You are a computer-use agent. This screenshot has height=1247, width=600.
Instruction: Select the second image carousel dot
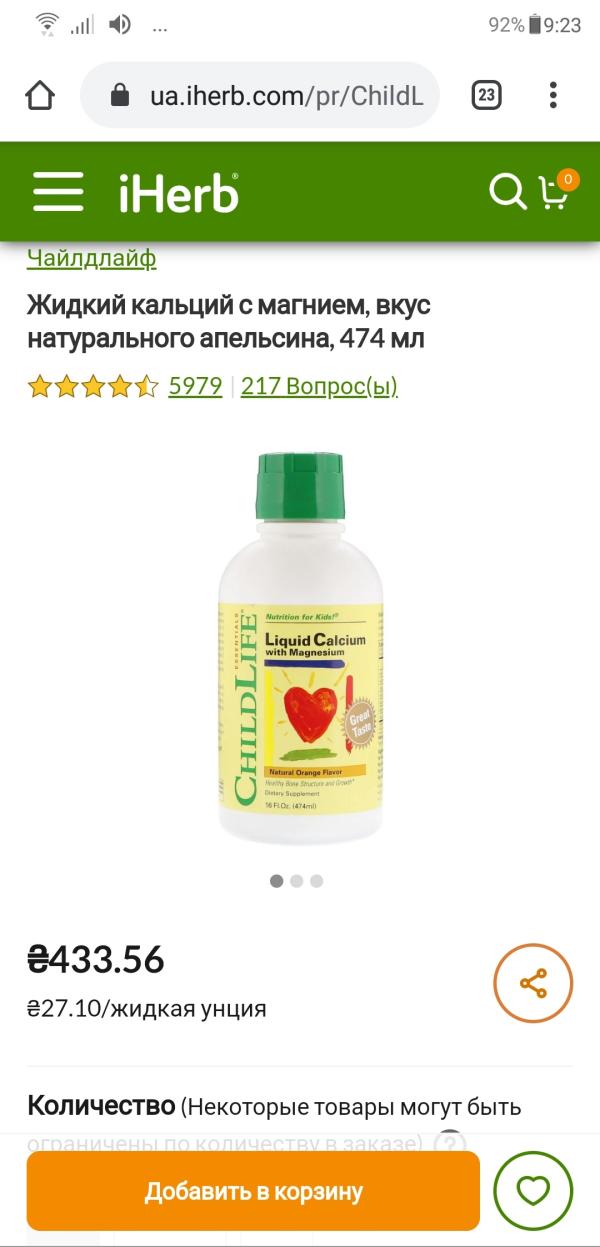point(297,881)
